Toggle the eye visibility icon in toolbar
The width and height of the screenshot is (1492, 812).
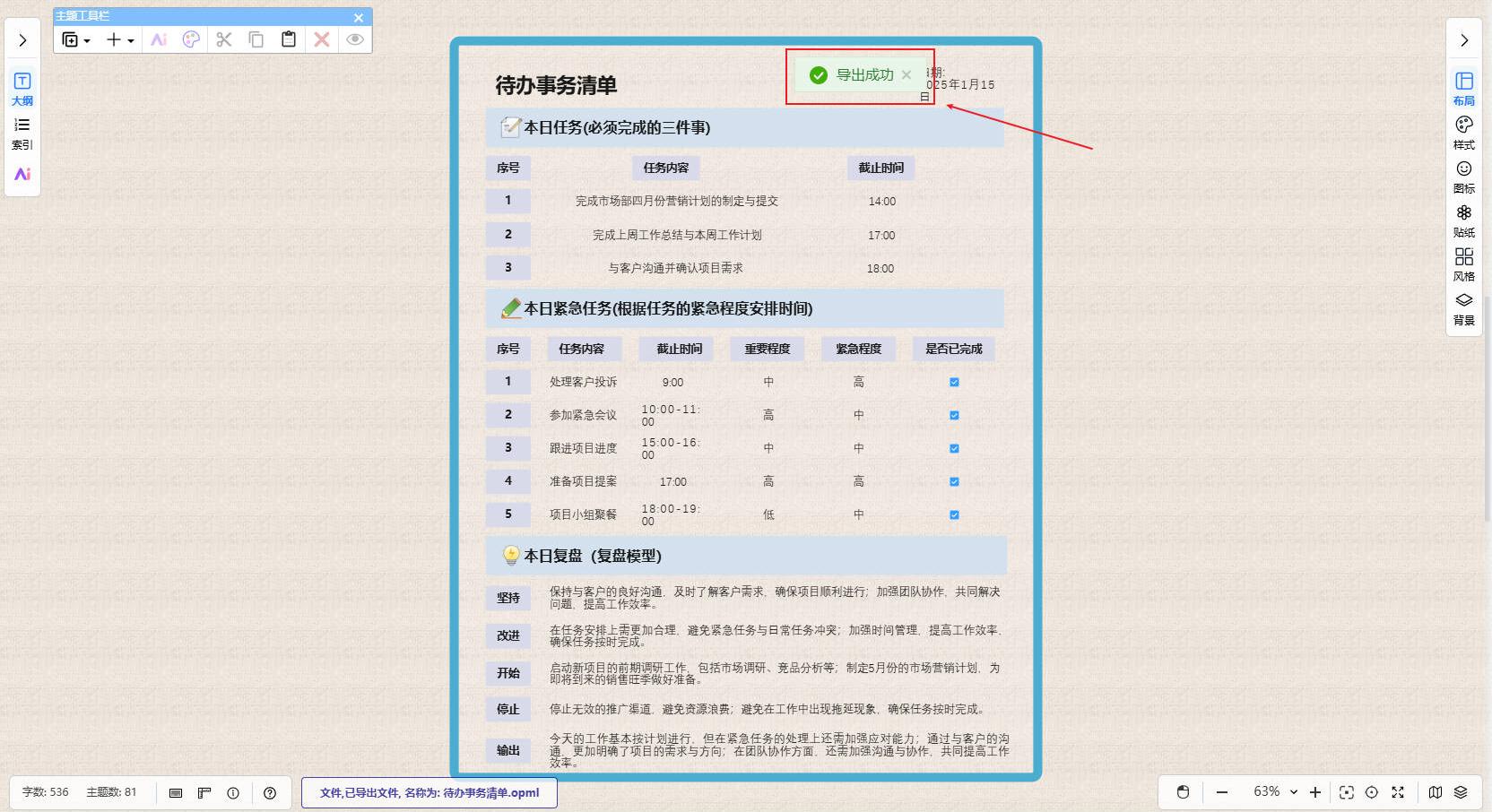[x=355, y=39]
